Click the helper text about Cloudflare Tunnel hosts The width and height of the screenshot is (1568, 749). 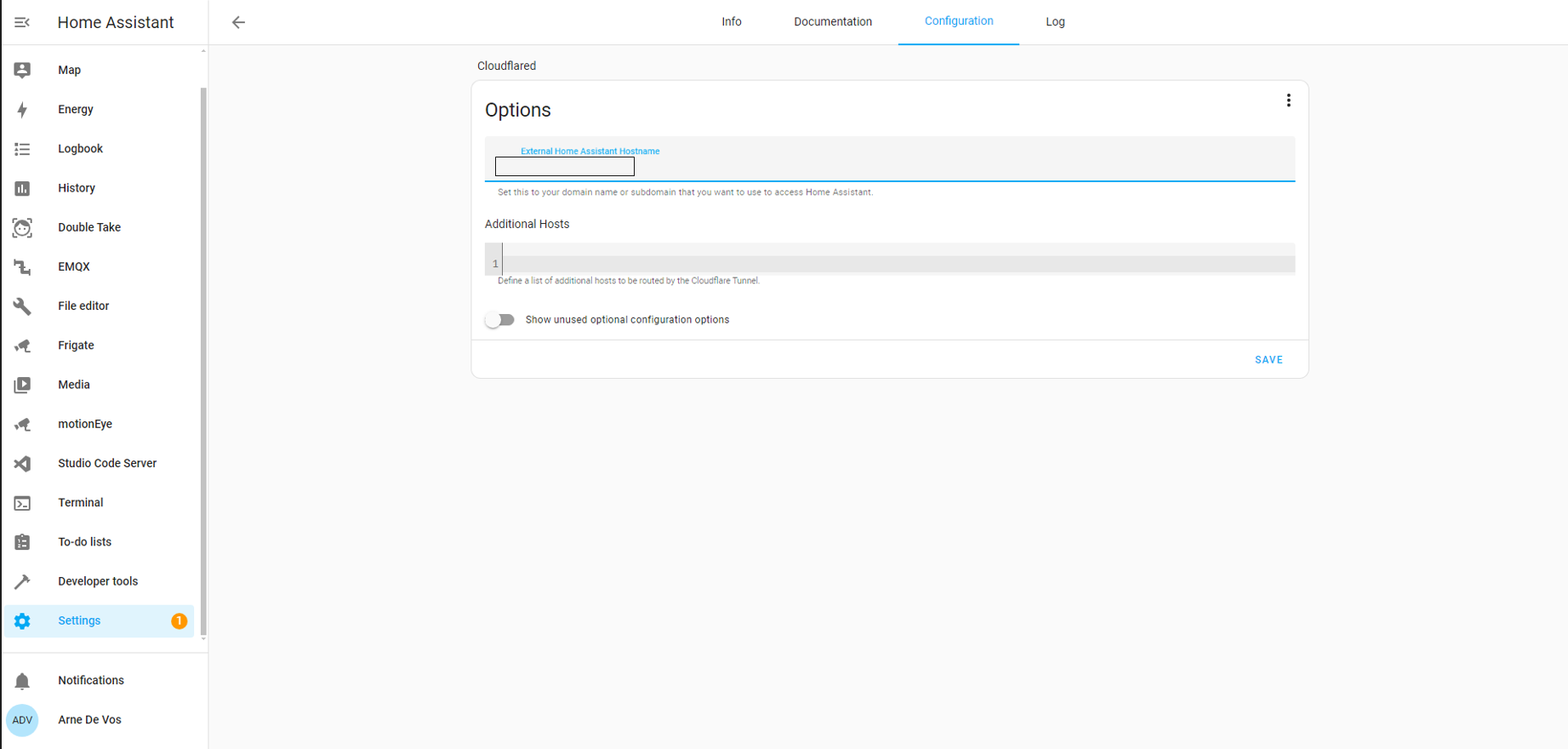tap(628, 281)
